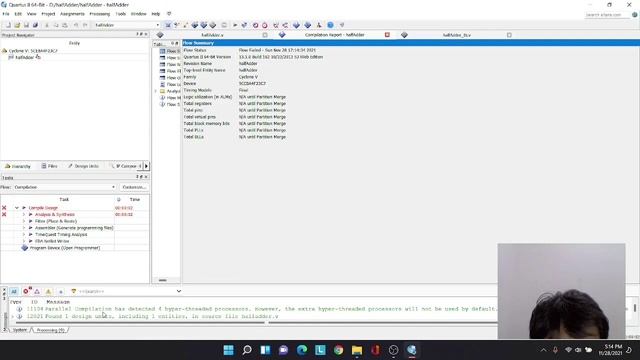640x360 pixels.
Task: Redo action in toolbar
Action: pos(85,25)
